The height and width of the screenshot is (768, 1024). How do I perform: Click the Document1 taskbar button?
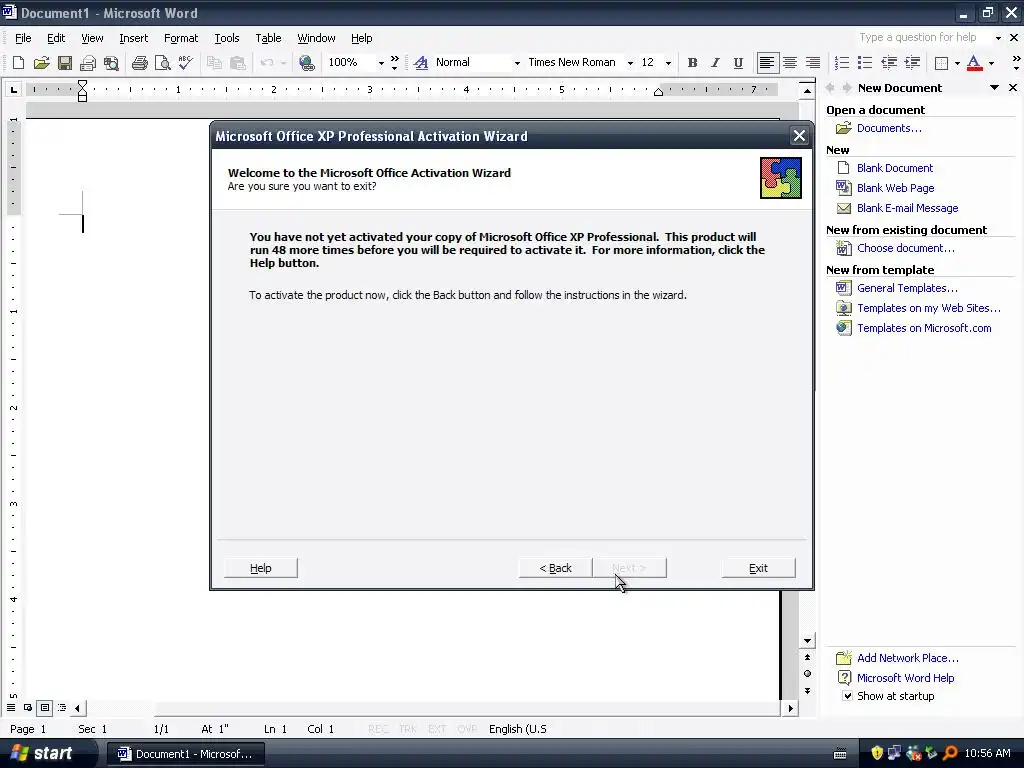(x=185, y=754)
